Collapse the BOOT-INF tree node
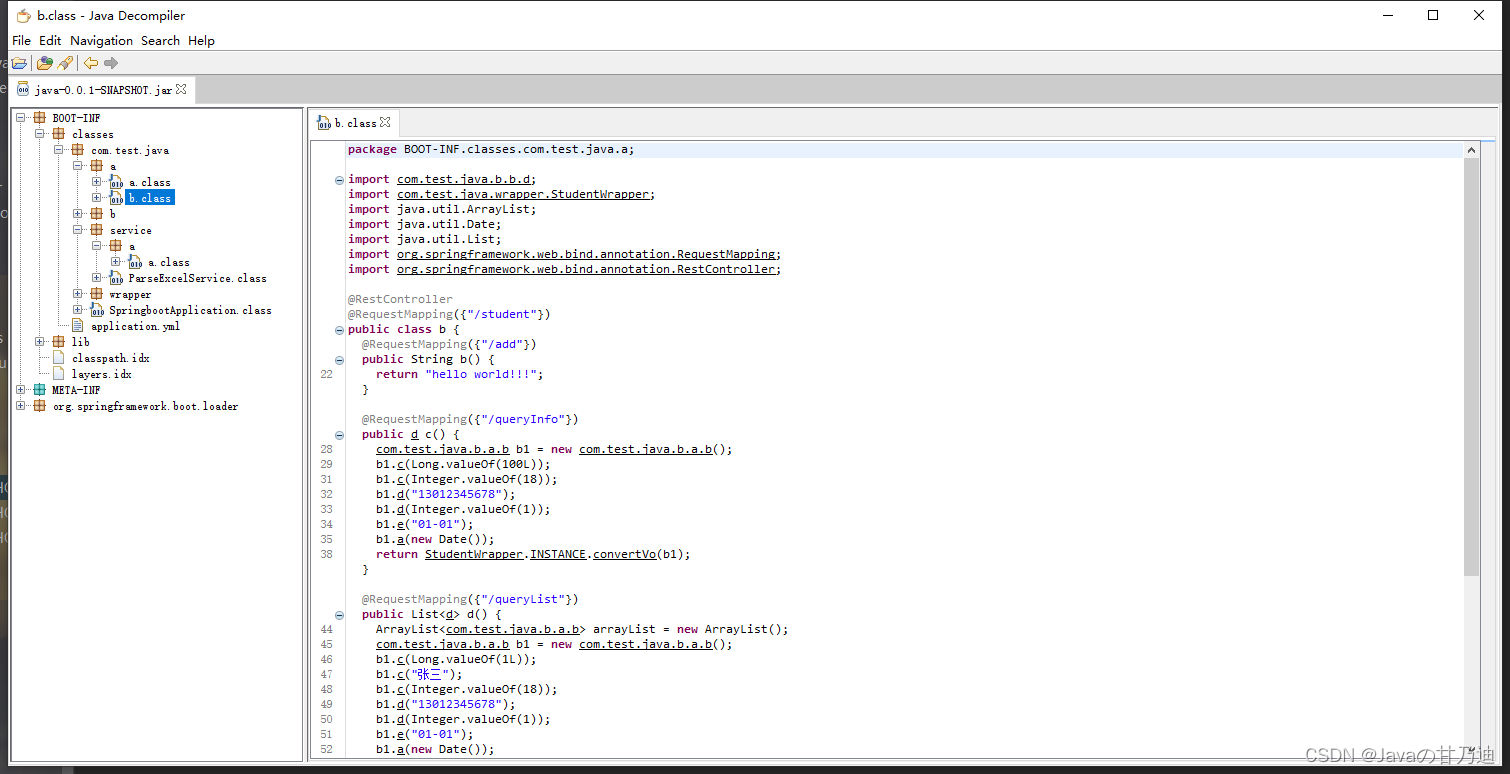 pyautogui.click(x=20, y=118)
